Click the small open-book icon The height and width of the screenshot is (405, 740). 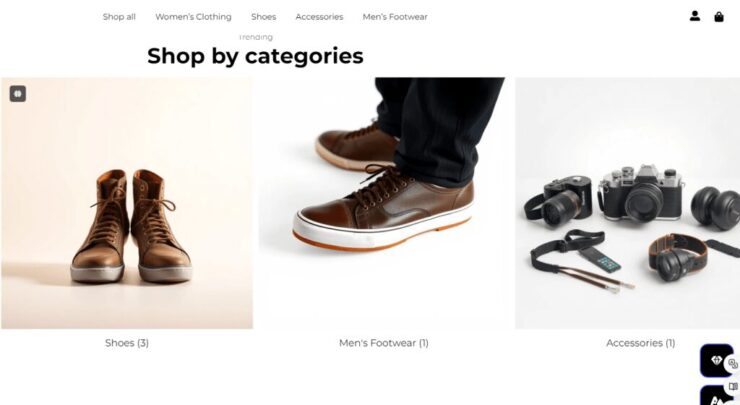[733, 387]
